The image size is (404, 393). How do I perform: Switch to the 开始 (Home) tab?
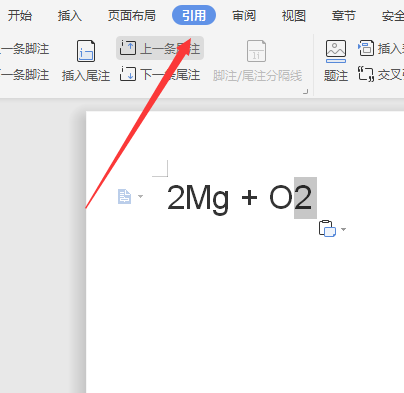[20, 15]
